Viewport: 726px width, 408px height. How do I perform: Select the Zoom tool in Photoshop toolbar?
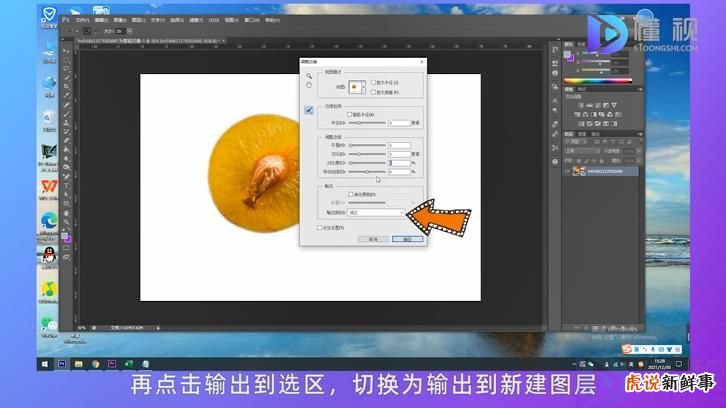[67, 222]
